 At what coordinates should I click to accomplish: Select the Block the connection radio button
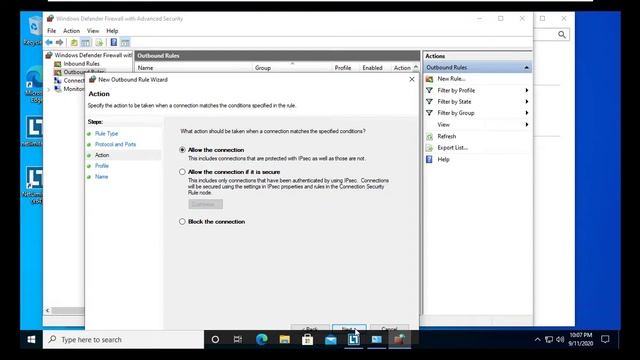coord(182,222)
